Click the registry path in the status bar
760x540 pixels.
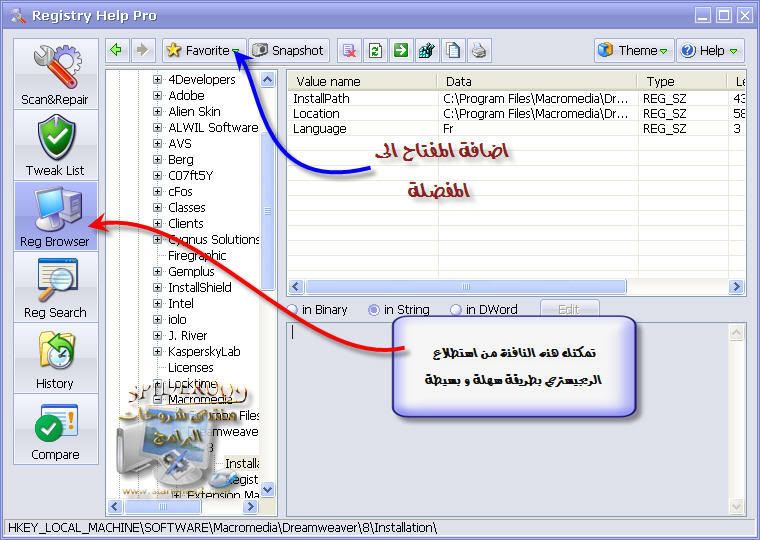pos(222,527)
